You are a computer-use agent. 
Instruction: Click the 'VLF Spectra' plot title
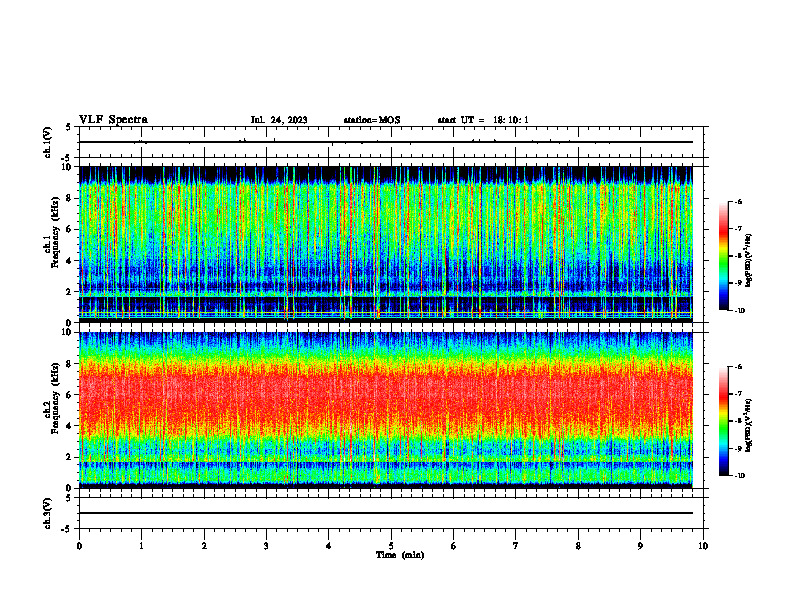[113, 120]
